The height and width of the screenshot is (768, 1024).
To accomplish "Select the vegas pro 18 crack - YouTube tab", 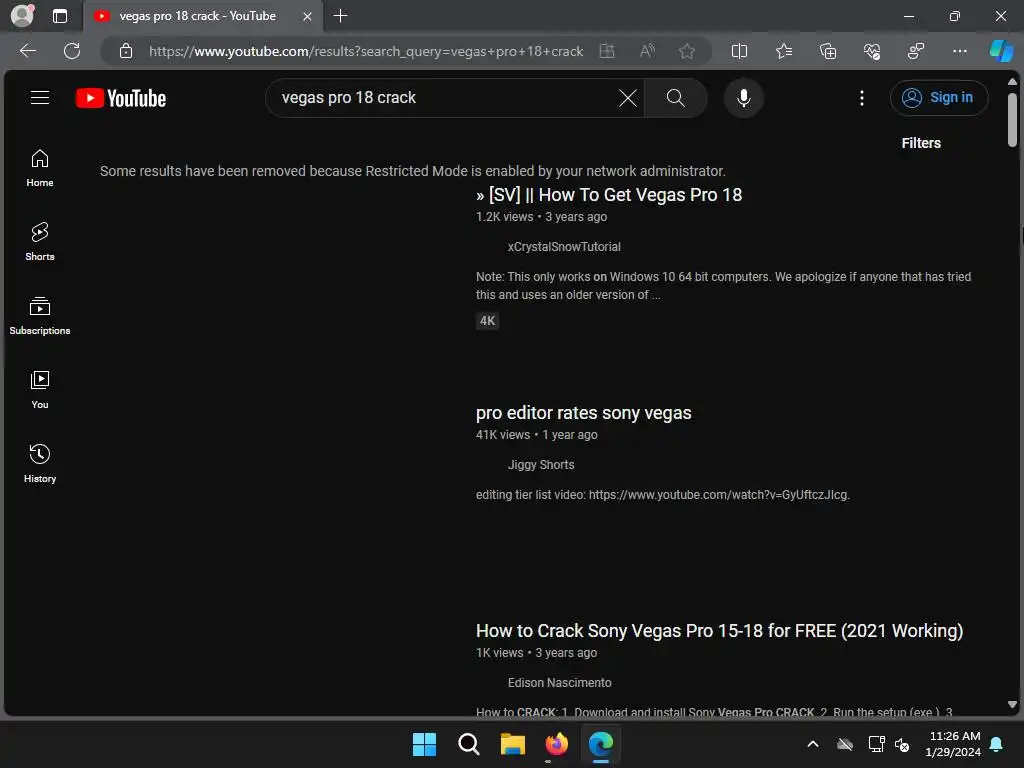I will 202,16.
